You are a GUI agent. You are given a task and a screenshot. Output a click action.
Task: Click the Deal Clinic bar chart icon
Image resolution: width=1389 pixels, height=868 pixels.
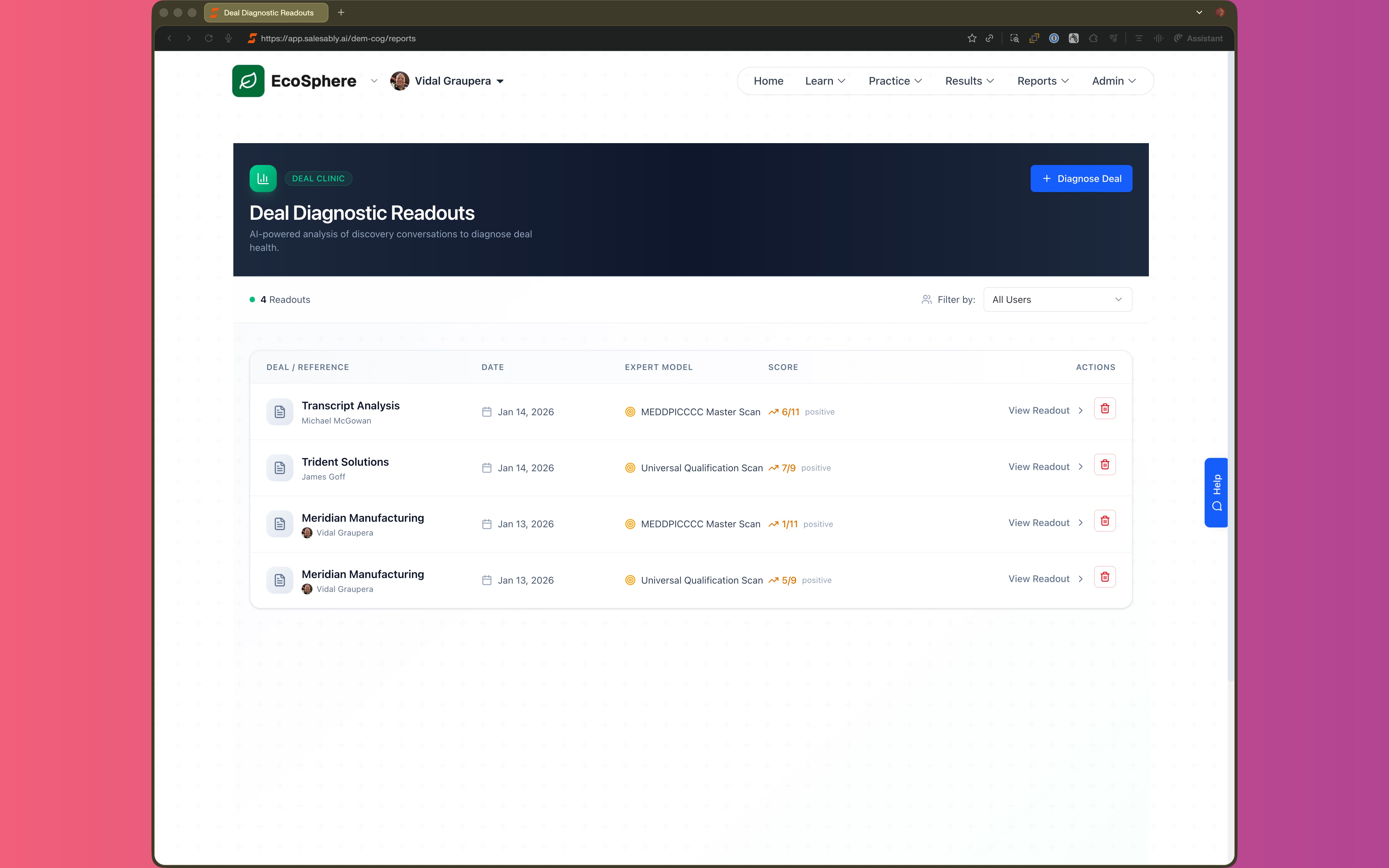tap(263, 179)
